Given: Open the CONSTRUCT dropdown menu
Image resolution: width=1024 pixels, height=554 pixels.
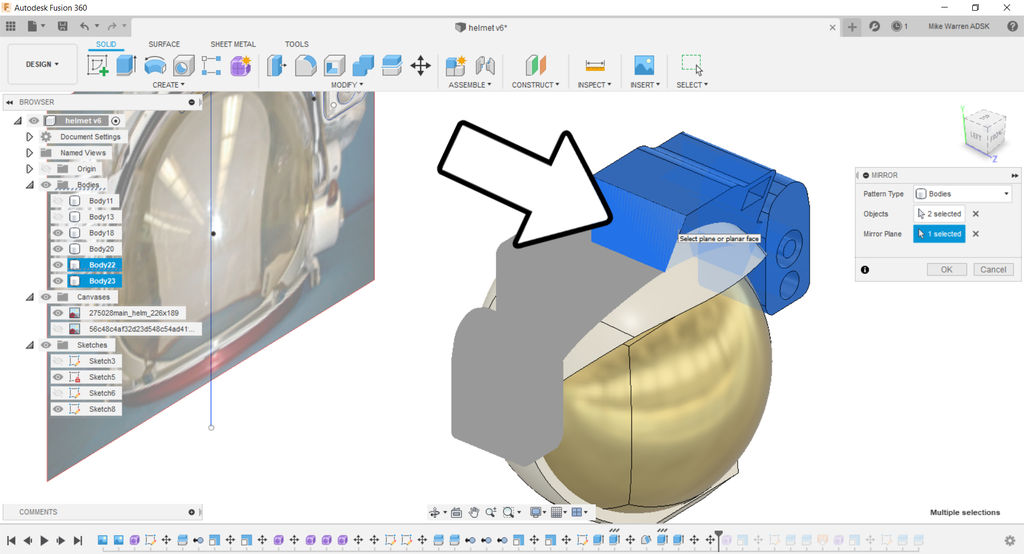Looking at the screenshot, I should (536, 85).
